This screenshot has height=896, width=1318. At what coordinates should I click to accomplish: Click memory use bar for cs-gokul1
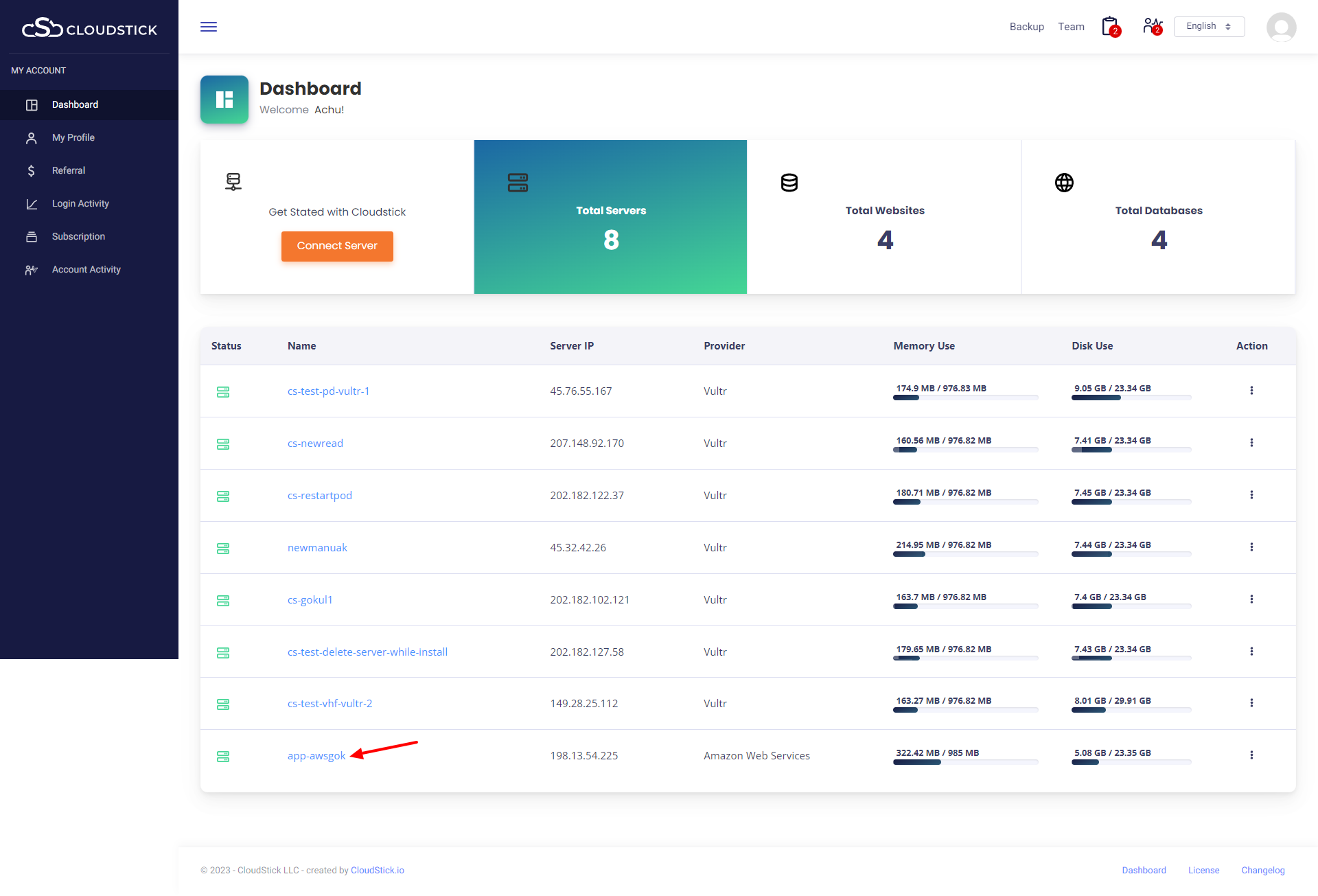click(965, 606)
